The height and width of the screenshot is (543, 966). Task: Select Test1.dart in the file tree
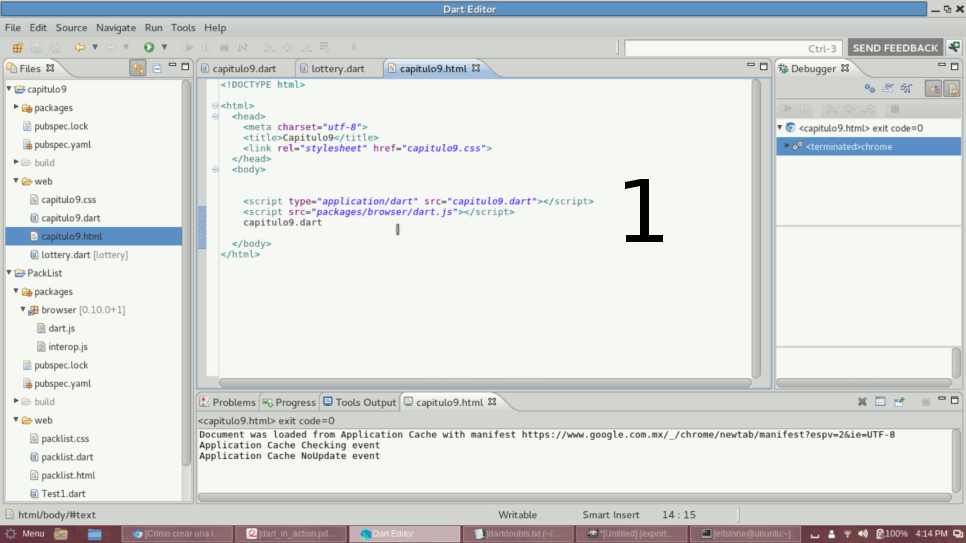tap(63, 494)
